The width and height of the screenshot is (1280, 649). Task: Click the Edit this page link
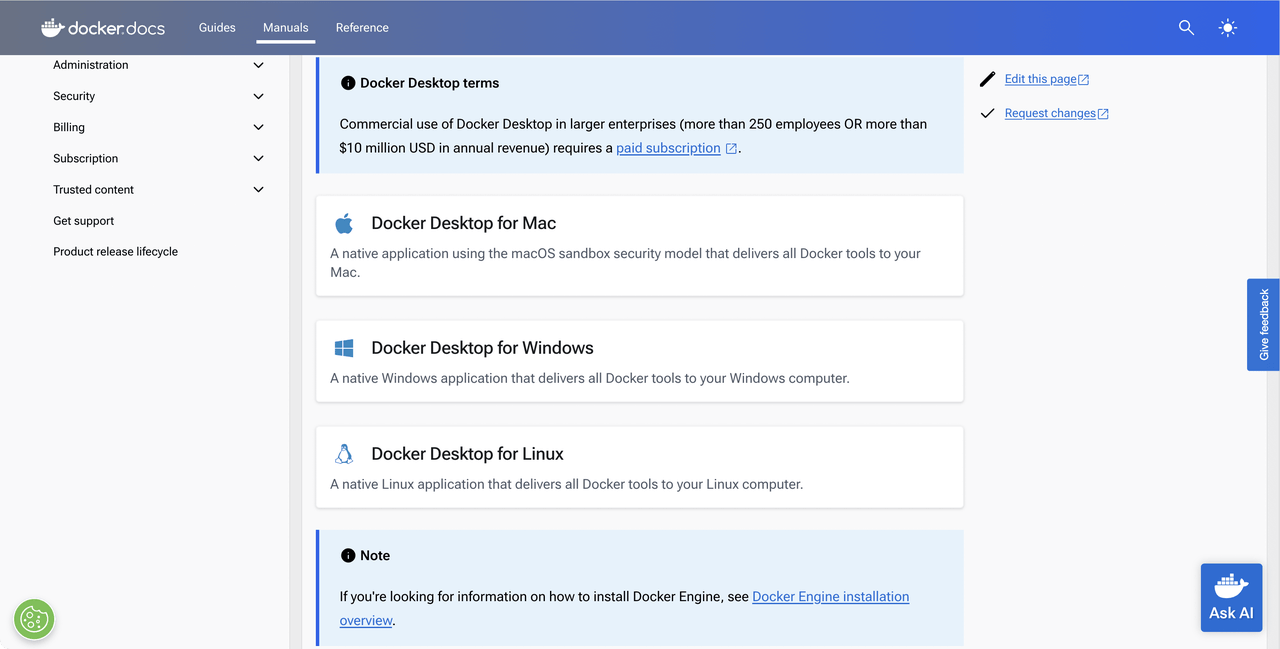click(x=1041, y=79)
